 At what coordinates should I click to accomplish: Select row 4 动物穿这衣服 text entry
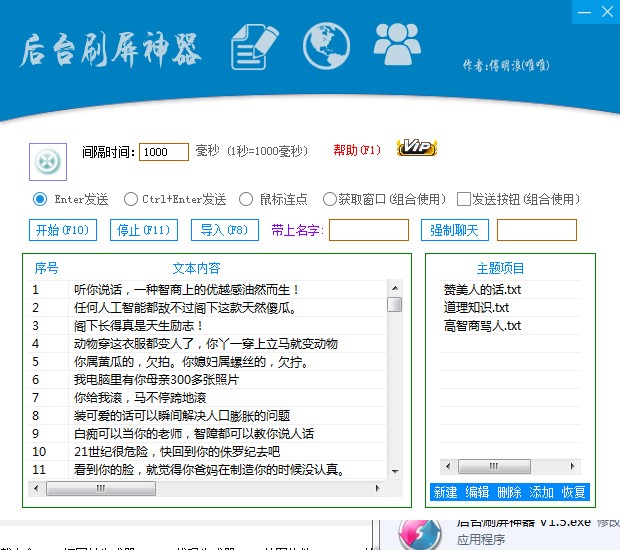[x=207, y=344]
